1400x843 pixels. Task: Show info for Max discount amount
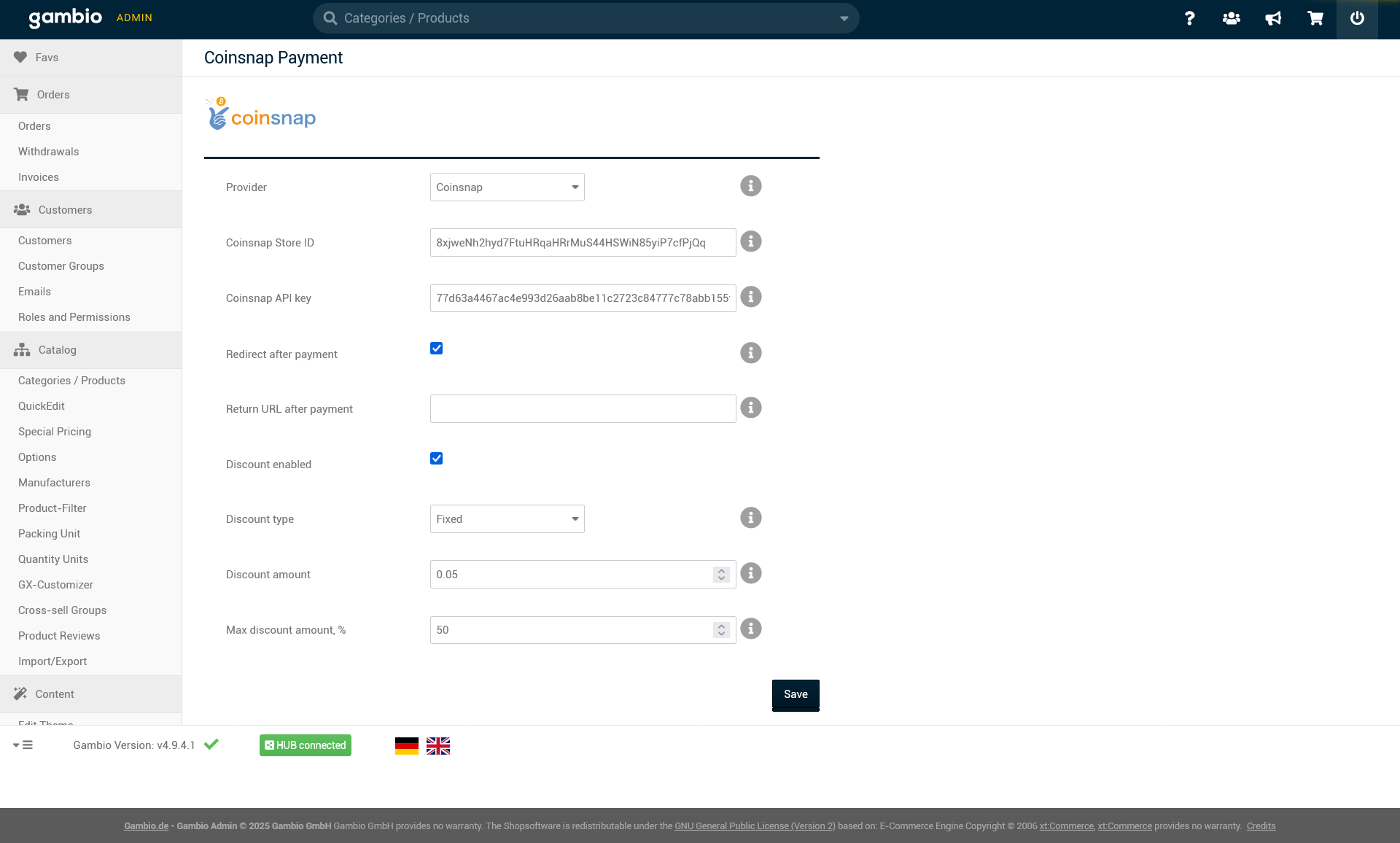click(750, 629)
